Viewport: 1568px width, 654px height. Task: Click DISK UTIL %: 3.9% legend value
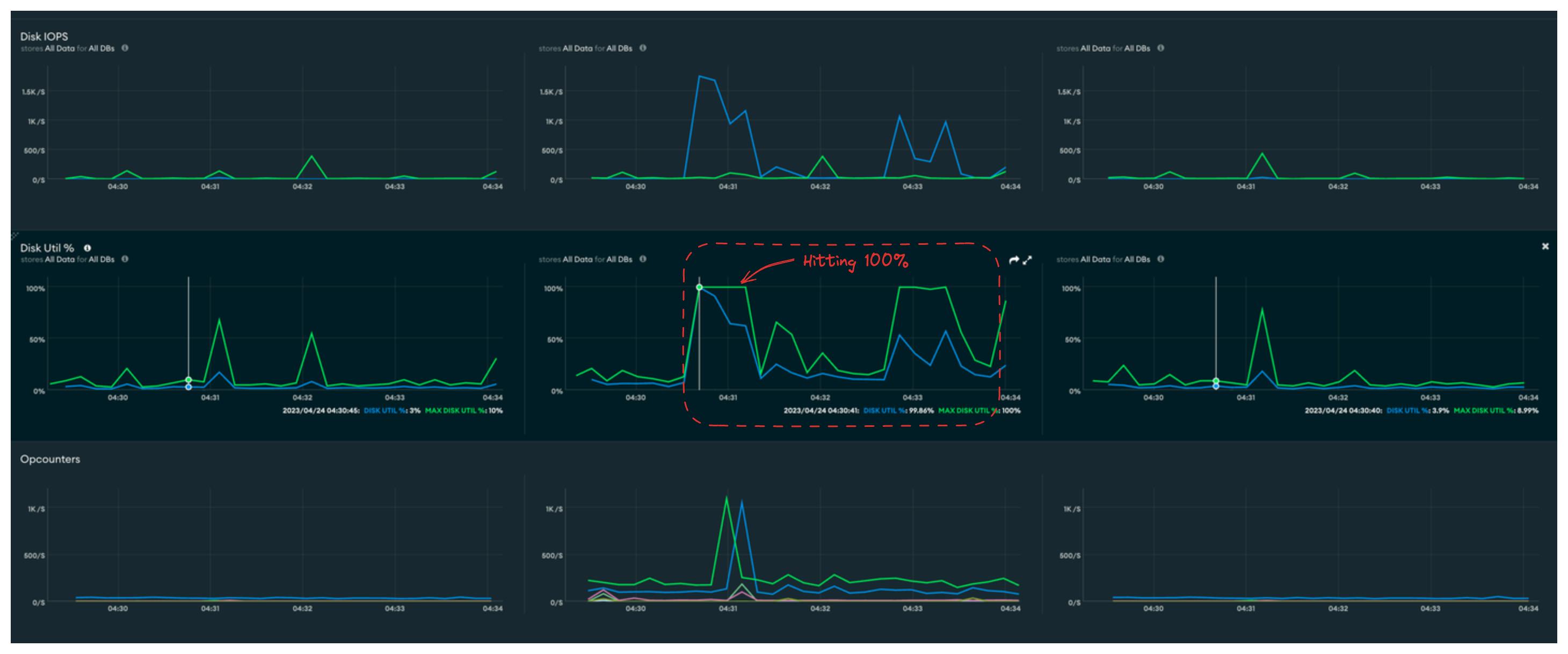[x=1418, y=411]
